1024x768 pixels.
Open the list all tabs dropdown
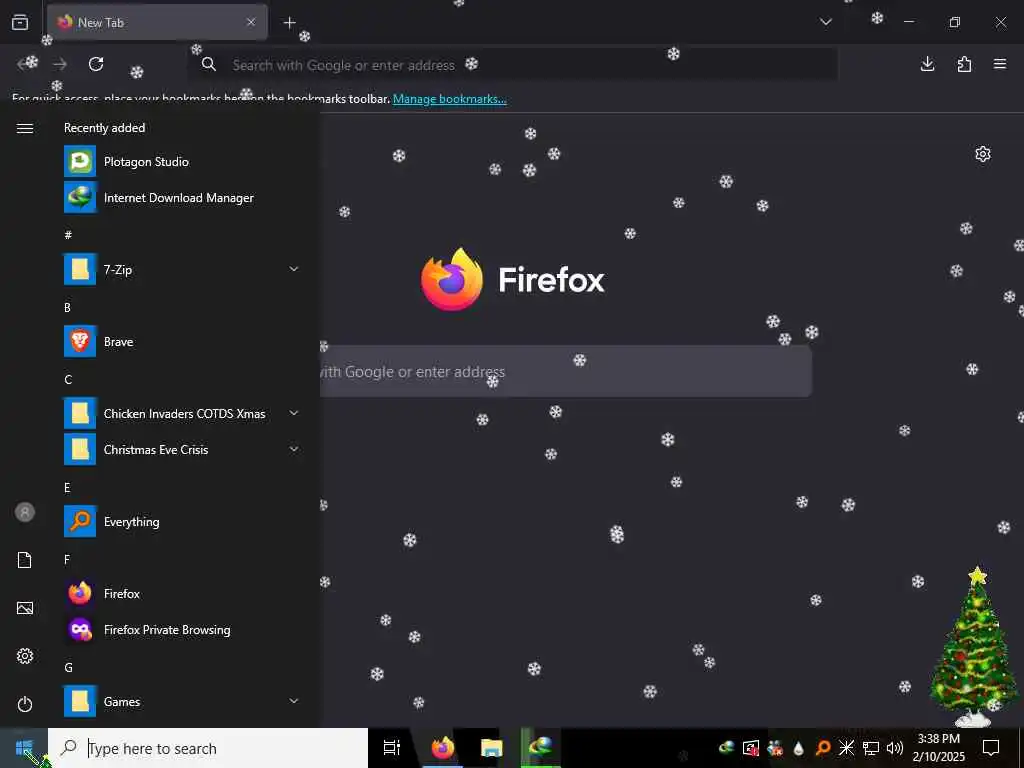[825, 22]
